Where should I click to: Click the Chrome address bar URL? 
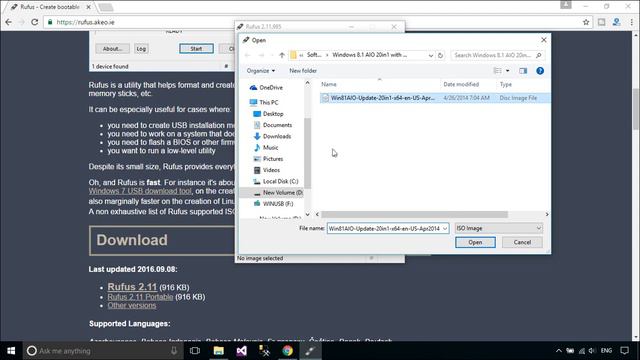point(85,22)
